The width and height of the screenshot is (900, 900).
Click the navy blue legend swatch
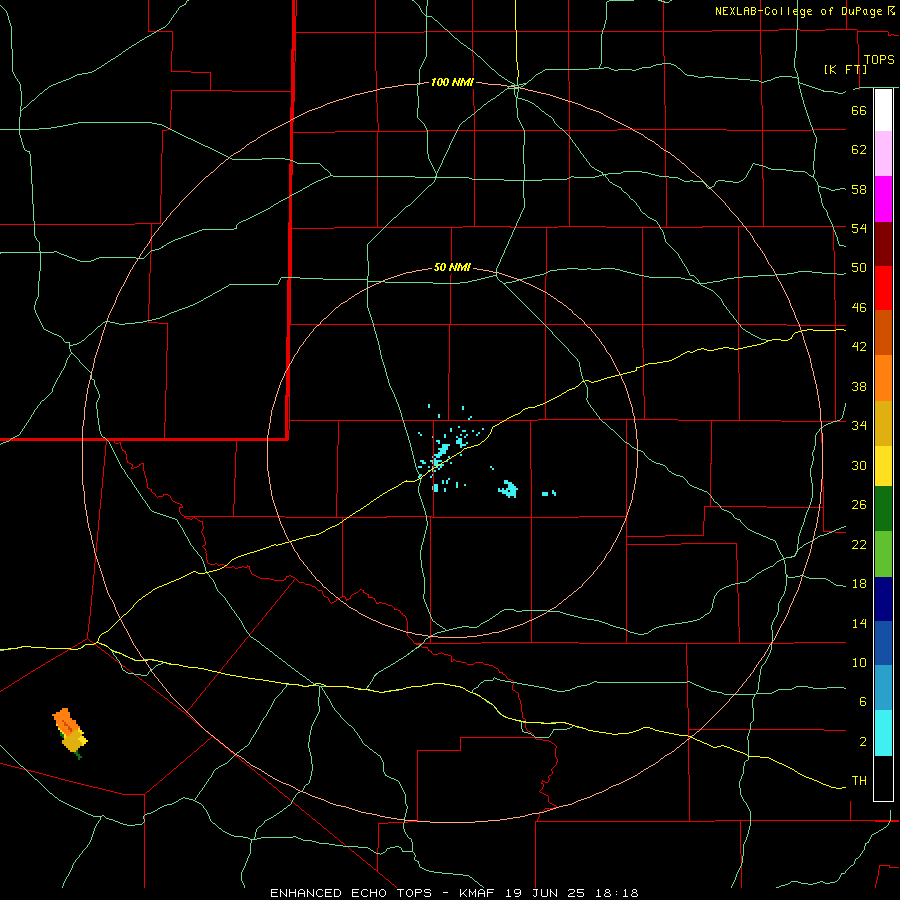[883, 599]
